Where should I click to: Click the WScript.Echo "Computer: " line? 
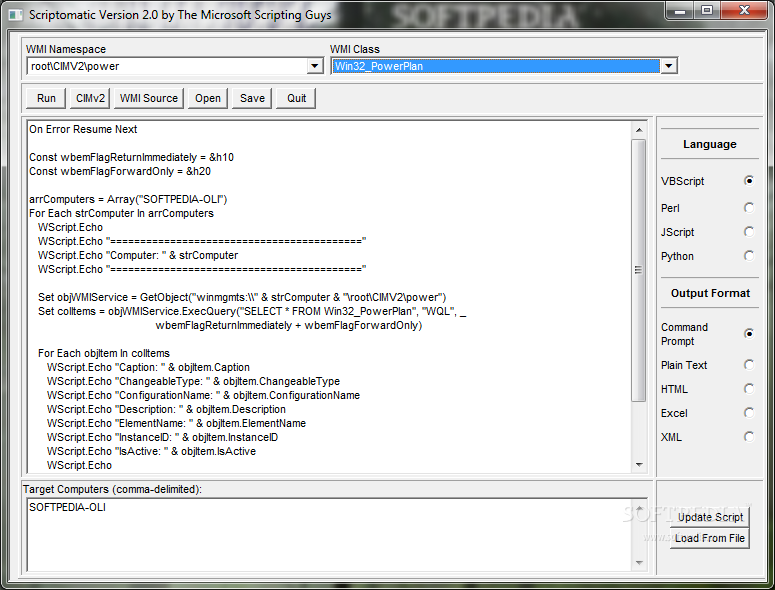(138, 255)
